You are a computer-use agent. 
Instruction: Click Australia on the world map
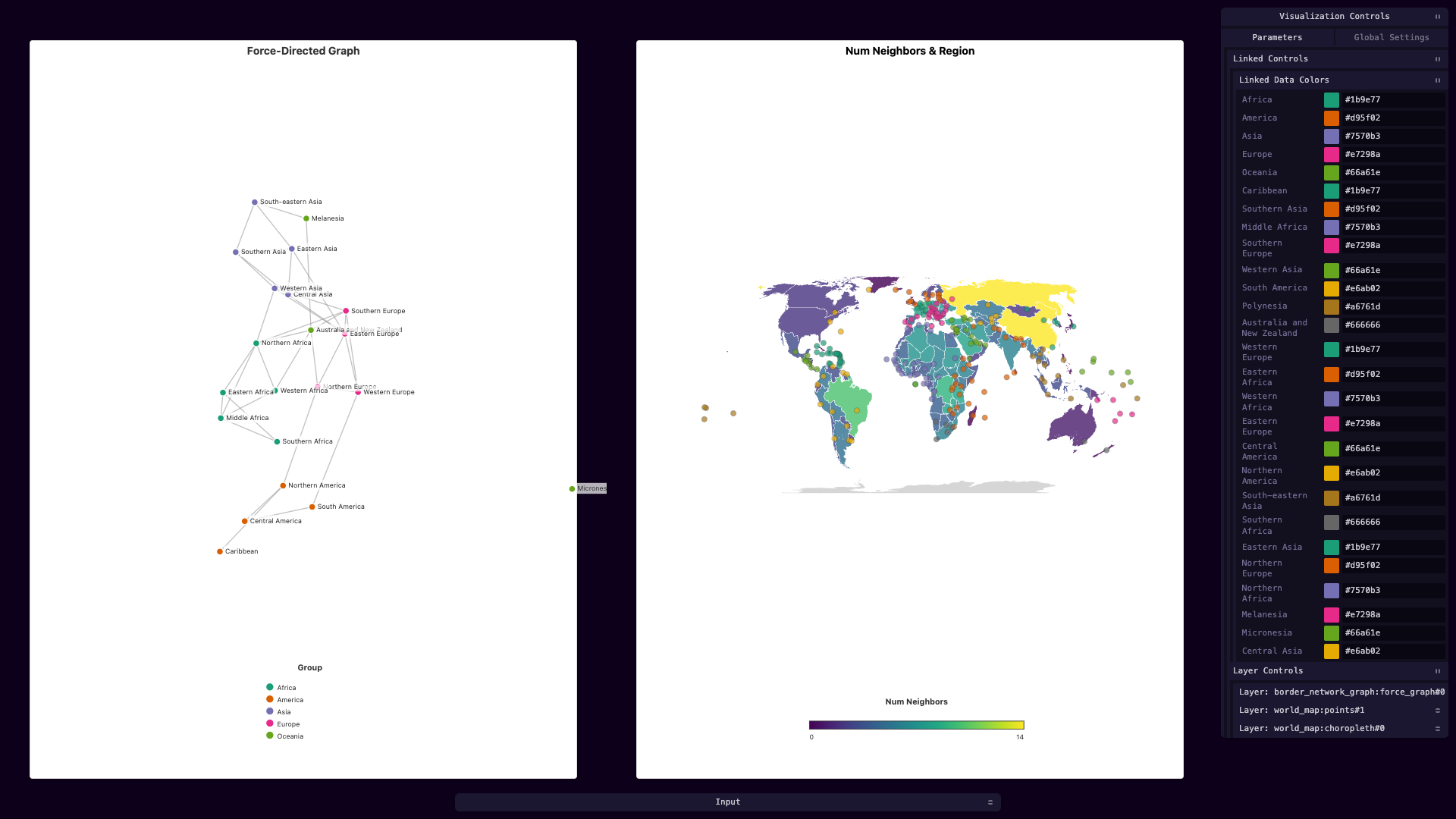[1072, 426]
